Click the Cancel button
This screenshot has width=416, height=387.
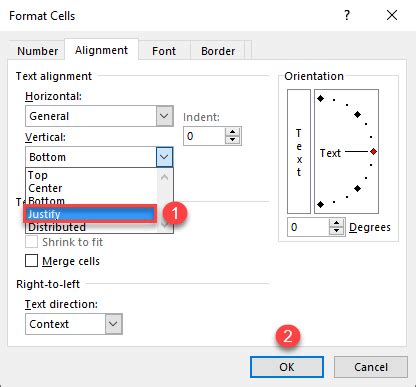(x=371, y=367)
